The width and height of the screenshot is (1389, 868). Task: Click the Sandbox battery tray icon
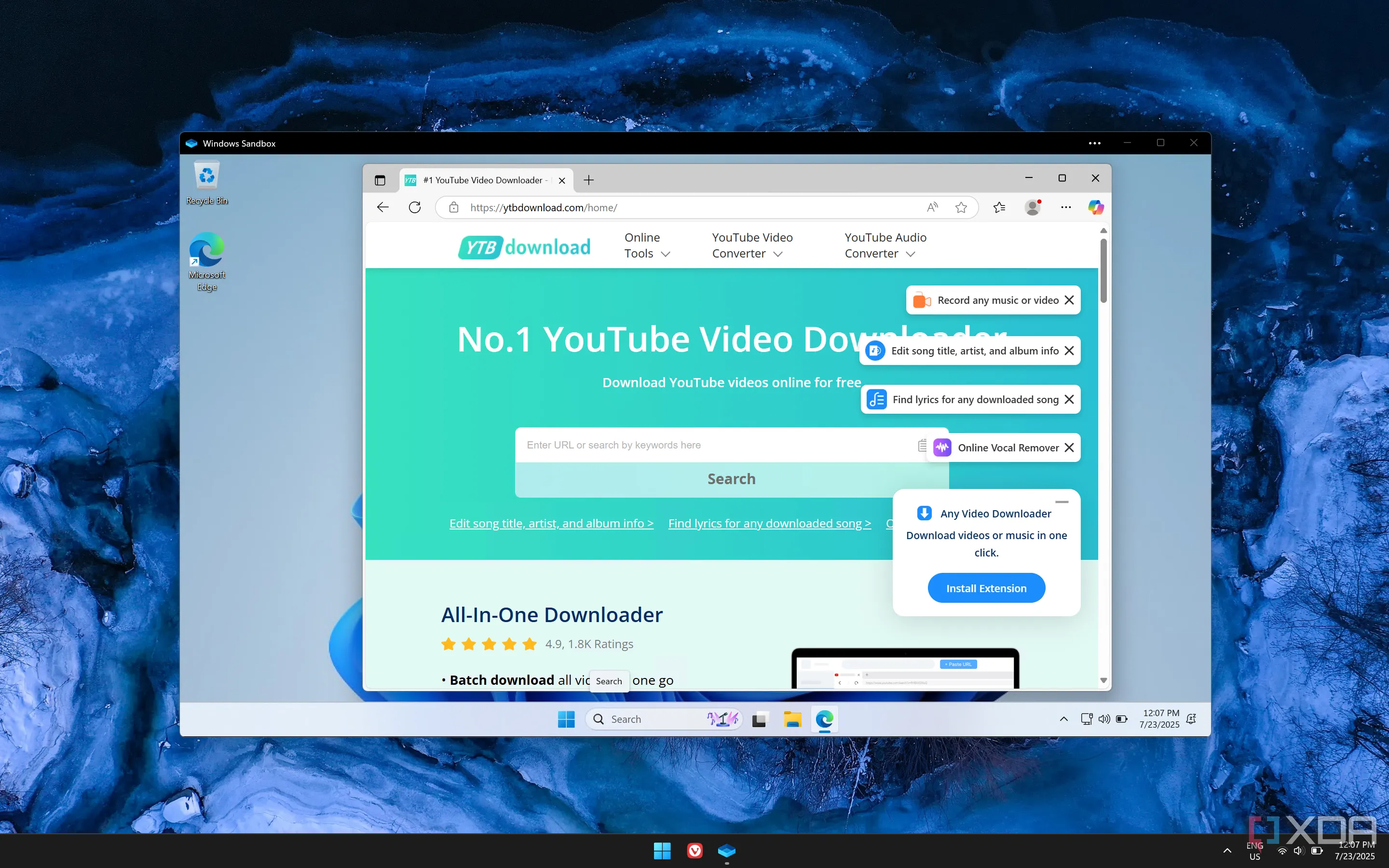(x=1121, y=719)
